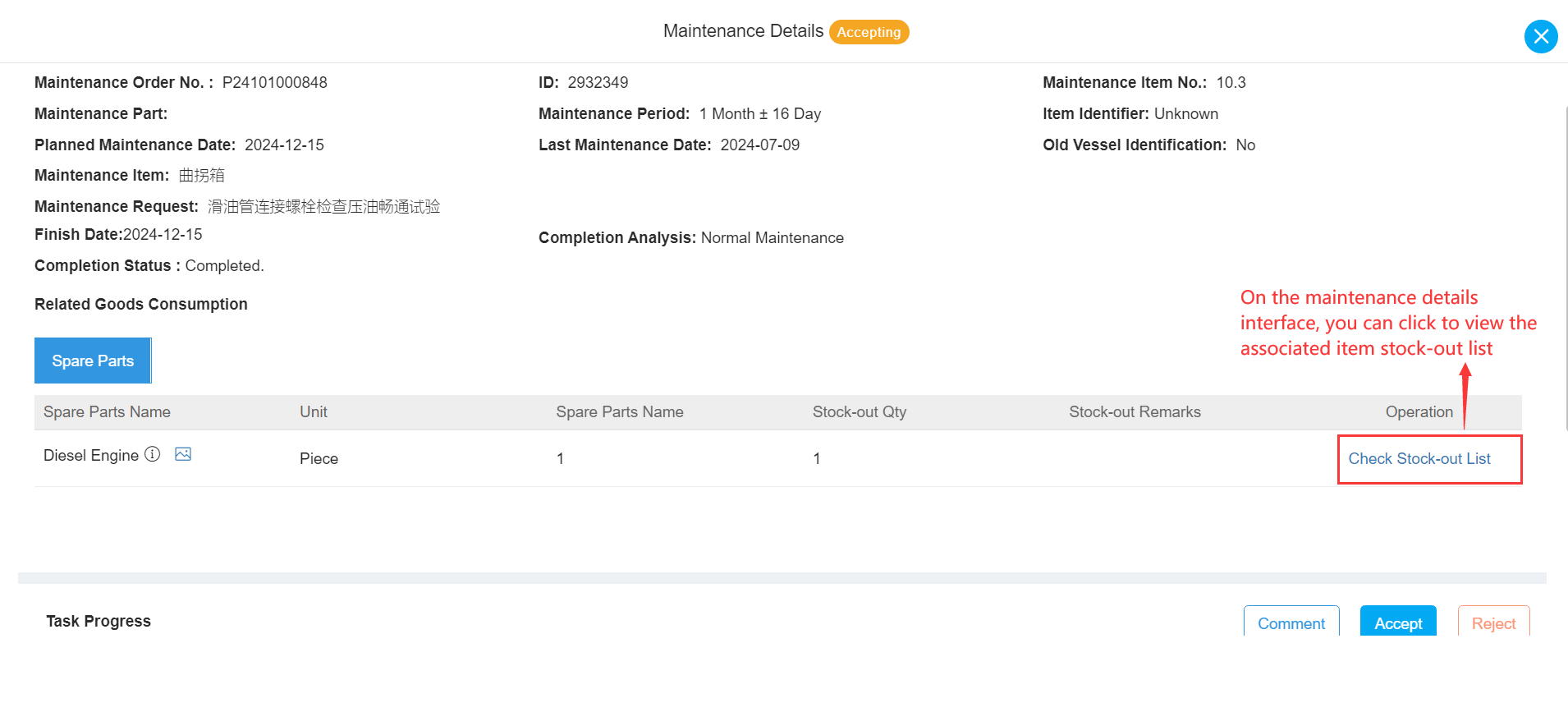The image size is (1568, 712).
Task: Click the dialog's vertical scrollbar
Action: pyautogui.click(x=1565, y=267)
